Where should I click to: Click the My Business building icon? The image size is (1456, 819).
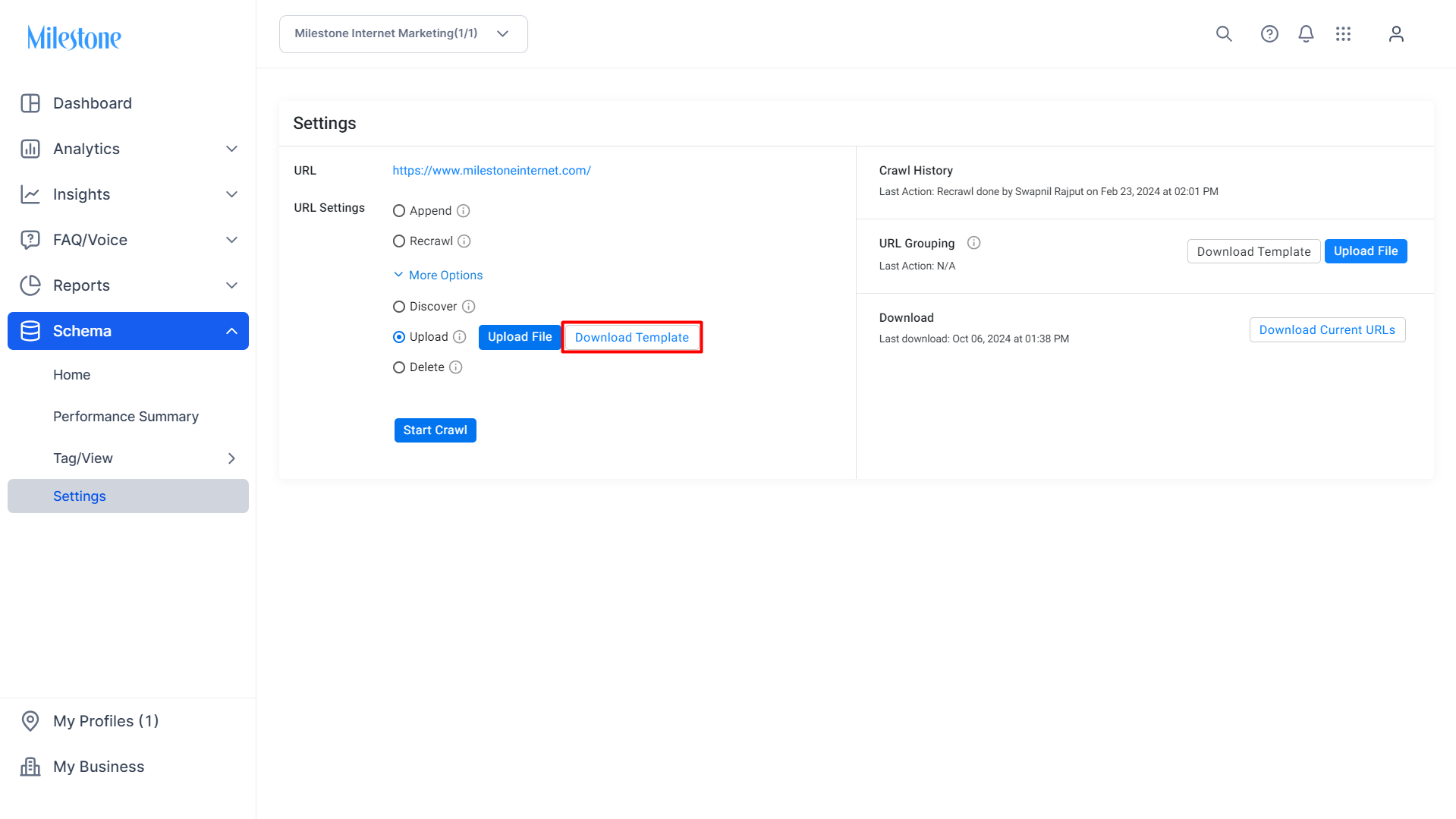coord(30,767)
